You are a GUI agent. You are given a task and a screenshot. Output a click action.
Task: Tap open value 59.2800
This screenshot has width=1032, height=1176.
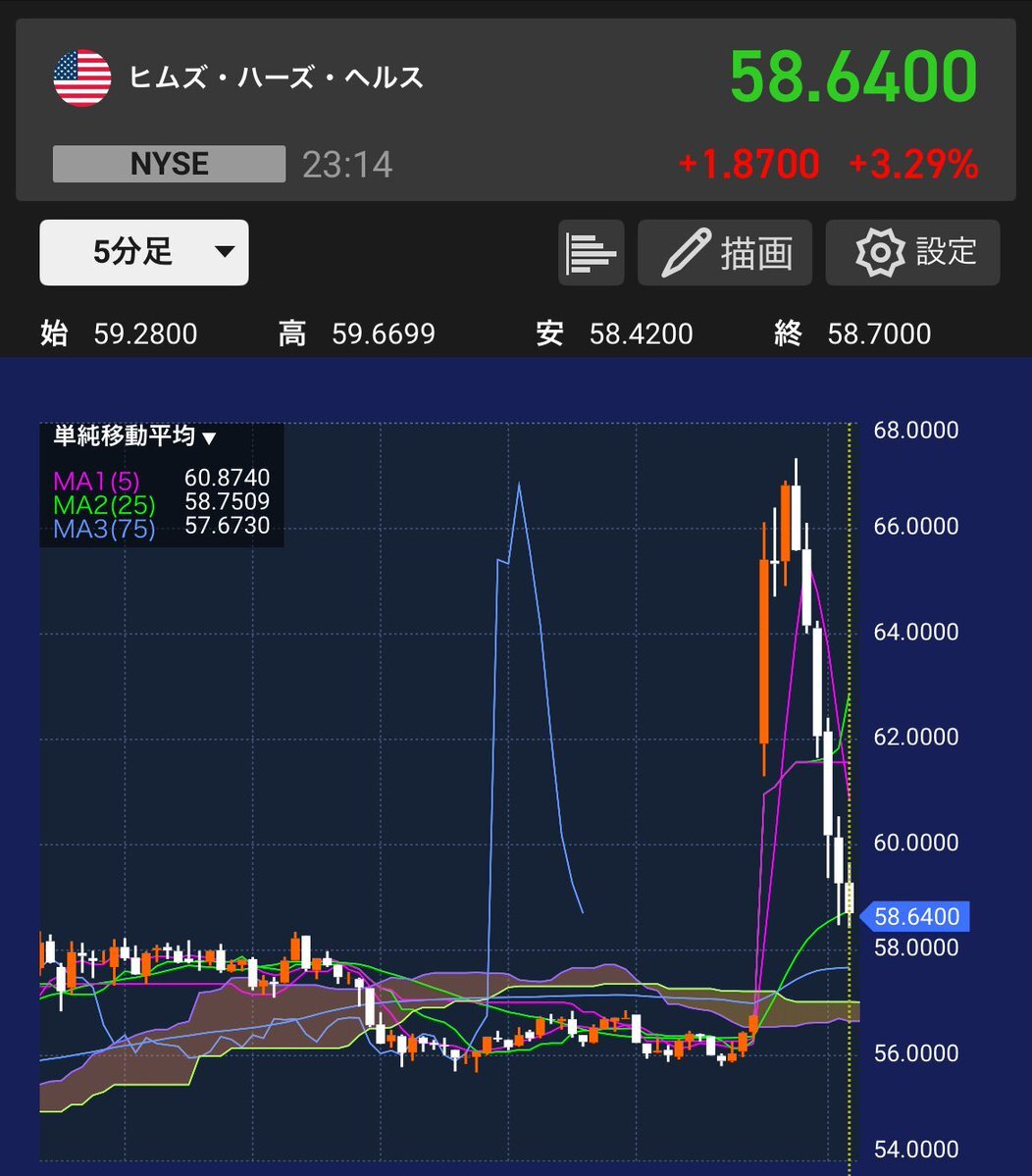point(145,333)
